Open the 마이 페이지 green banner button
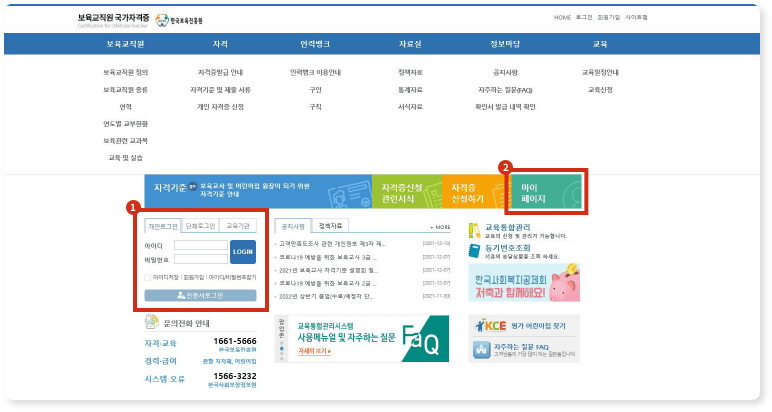 point(546,192)
